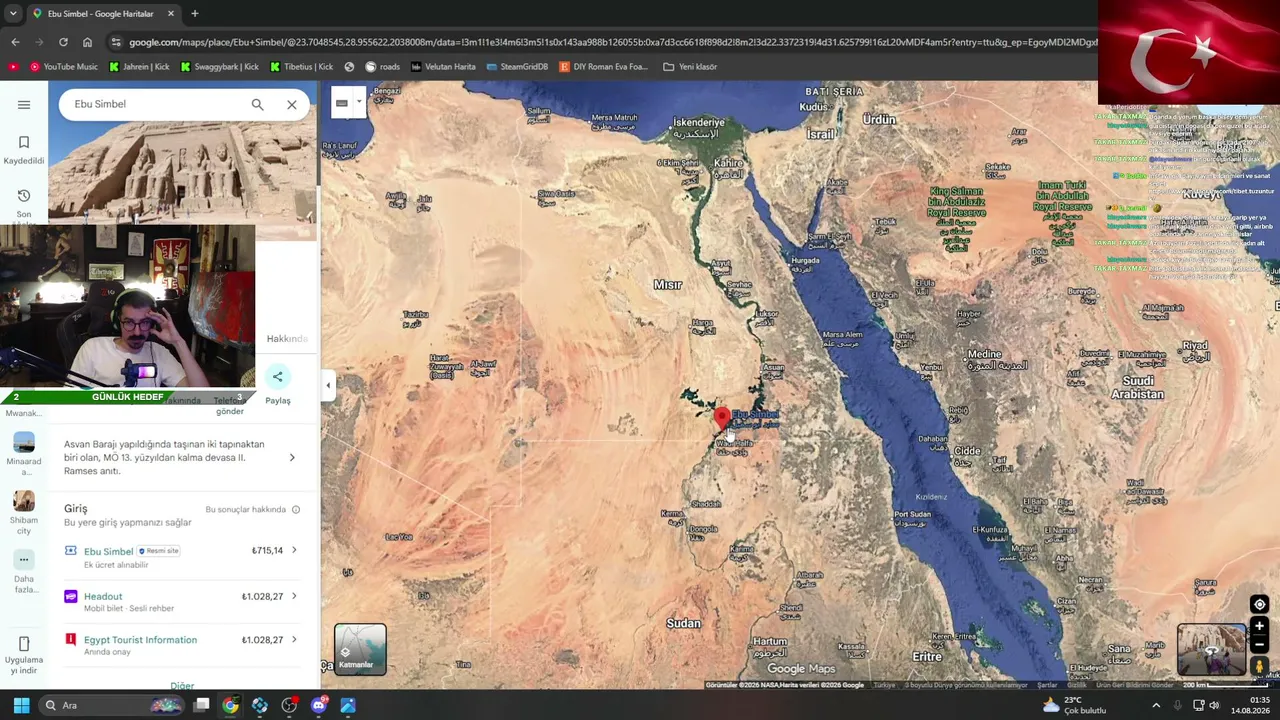Viewport: 1280px width, 720px height.
Task: Open the taskbar volume control
Action: point(1214,705)
